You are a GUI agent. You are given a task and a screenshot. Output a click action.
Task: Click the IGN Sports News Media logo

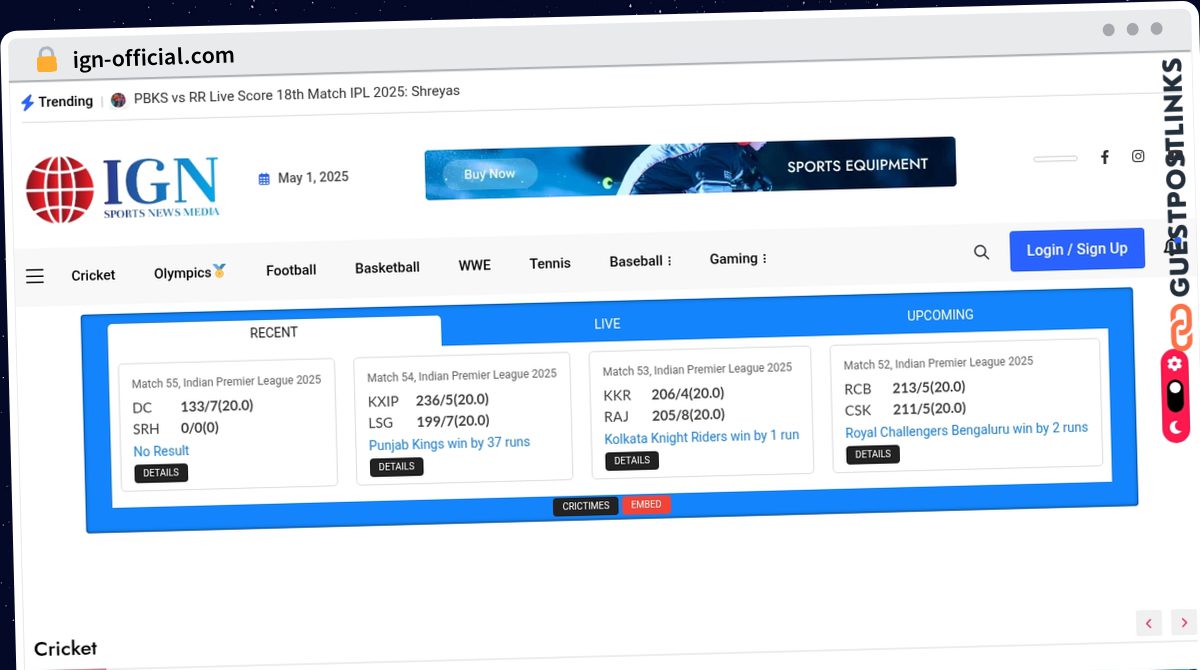click(122, 188)
